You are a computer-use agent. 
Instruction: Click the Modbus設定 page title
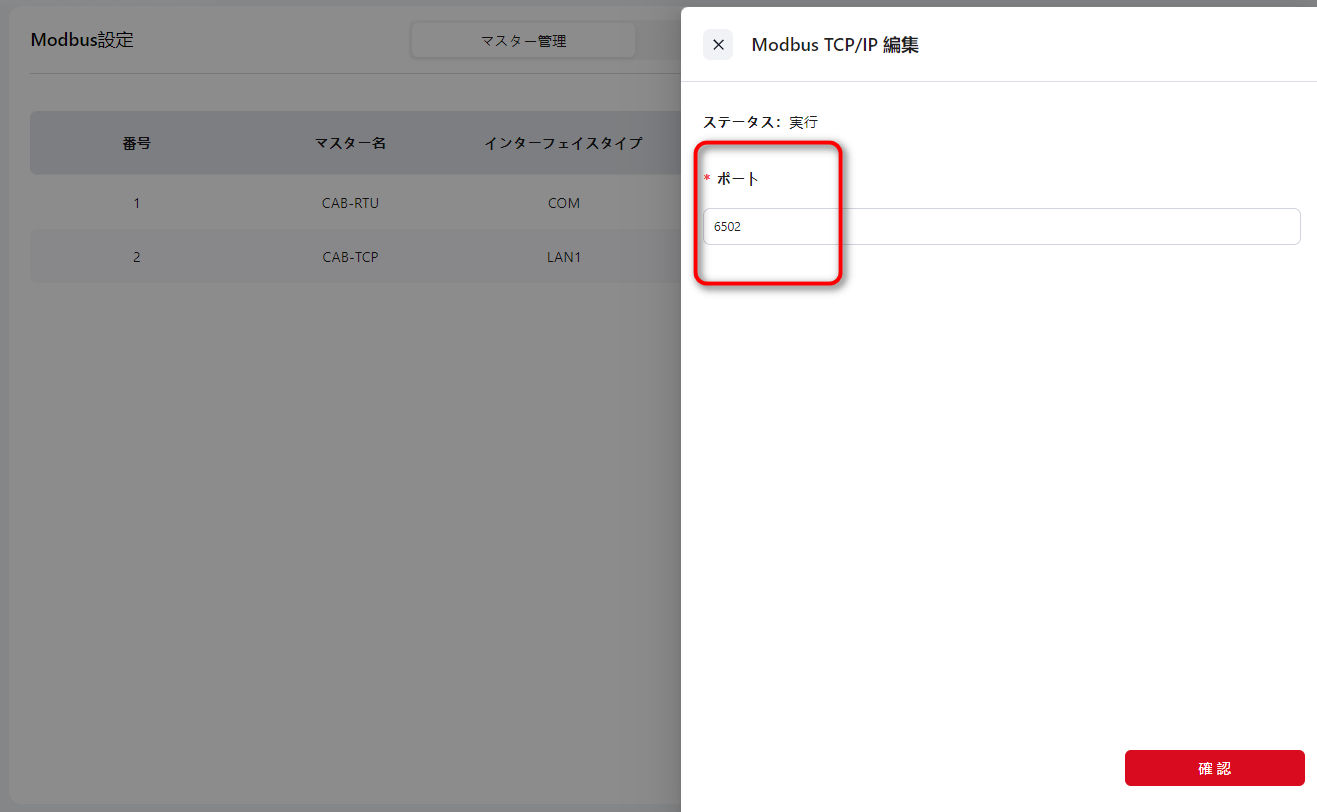tap(82, 40)
